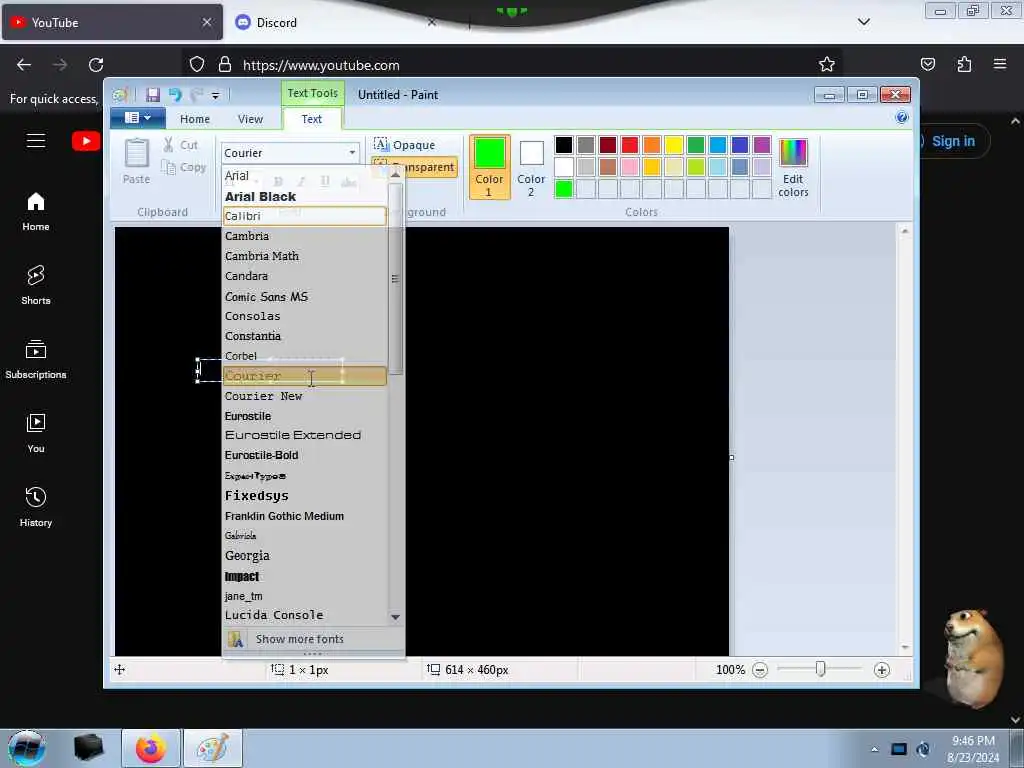This screenshot has width=1024, height=768.
Task: Click the Text Tools contextual tab header
Action: pyautogui.click(x=313, y=93)
